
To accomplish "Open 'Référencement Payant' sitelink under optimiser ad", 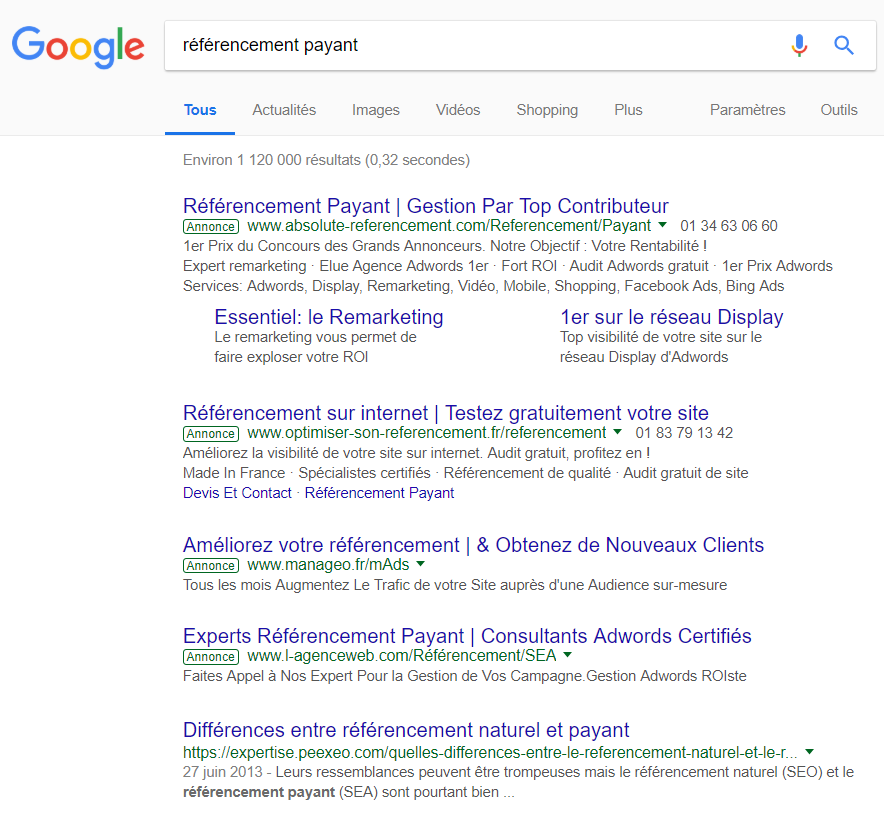I will point(379,493).
